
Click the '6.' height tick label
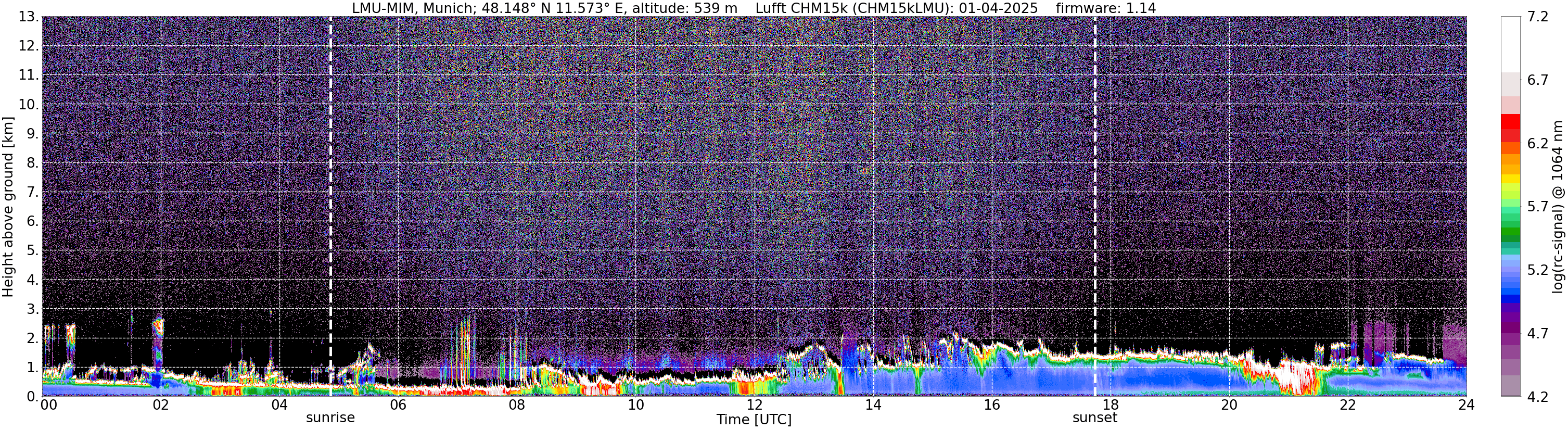click(33, 222)
